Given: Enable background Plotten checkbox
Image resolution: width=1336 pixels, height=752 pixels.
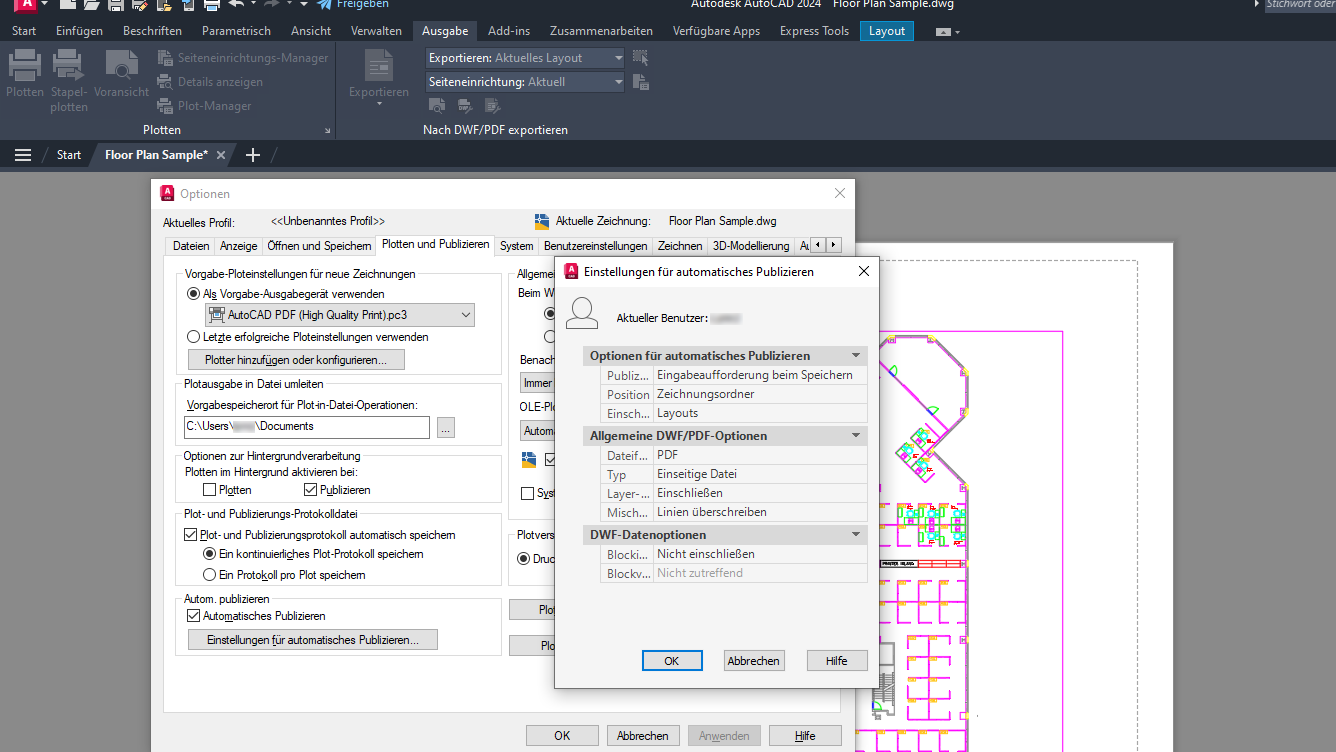Looking at the screenshot, I should 210,490.
